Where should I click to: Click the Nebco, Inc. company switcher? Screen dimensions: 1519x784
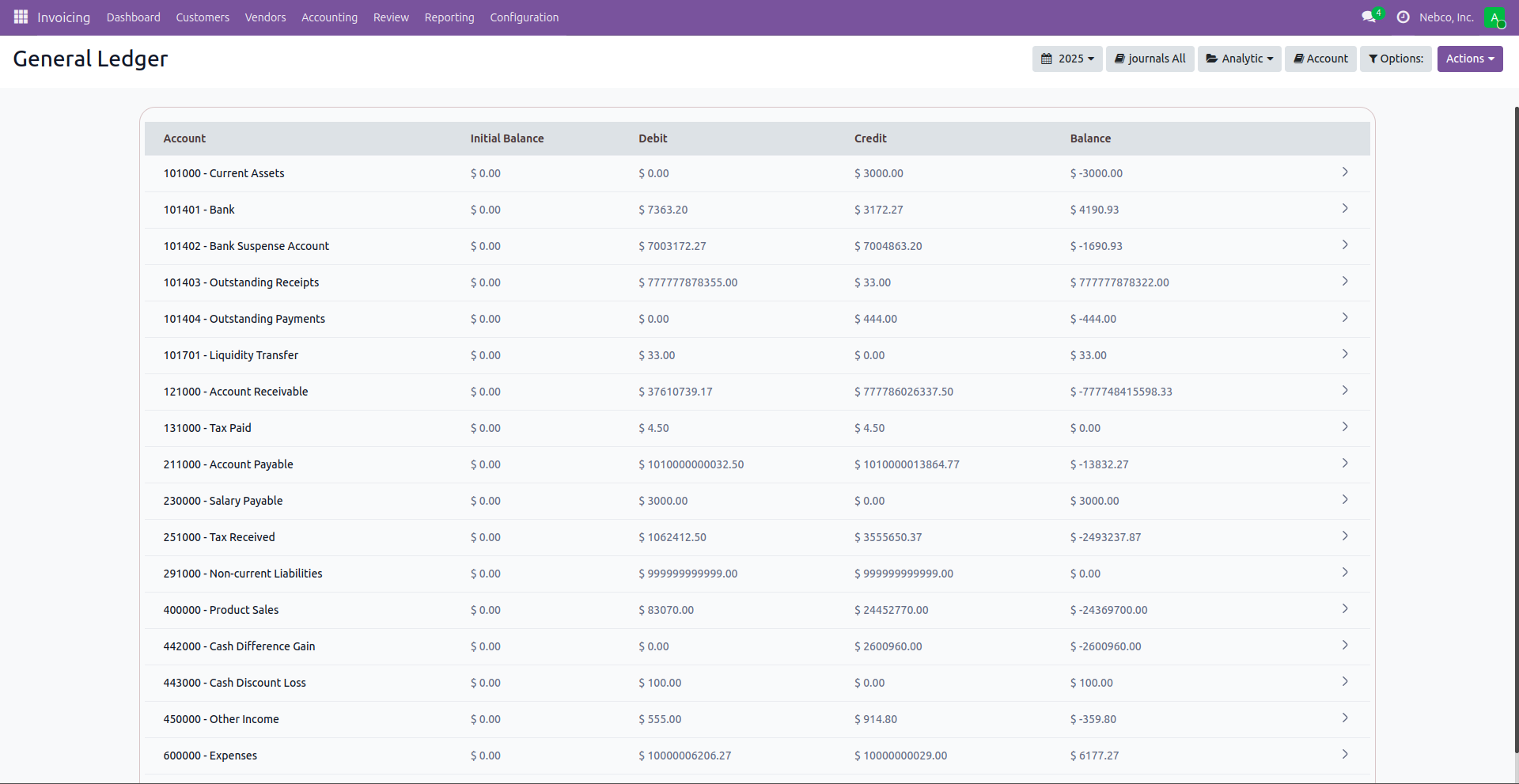1446,17
